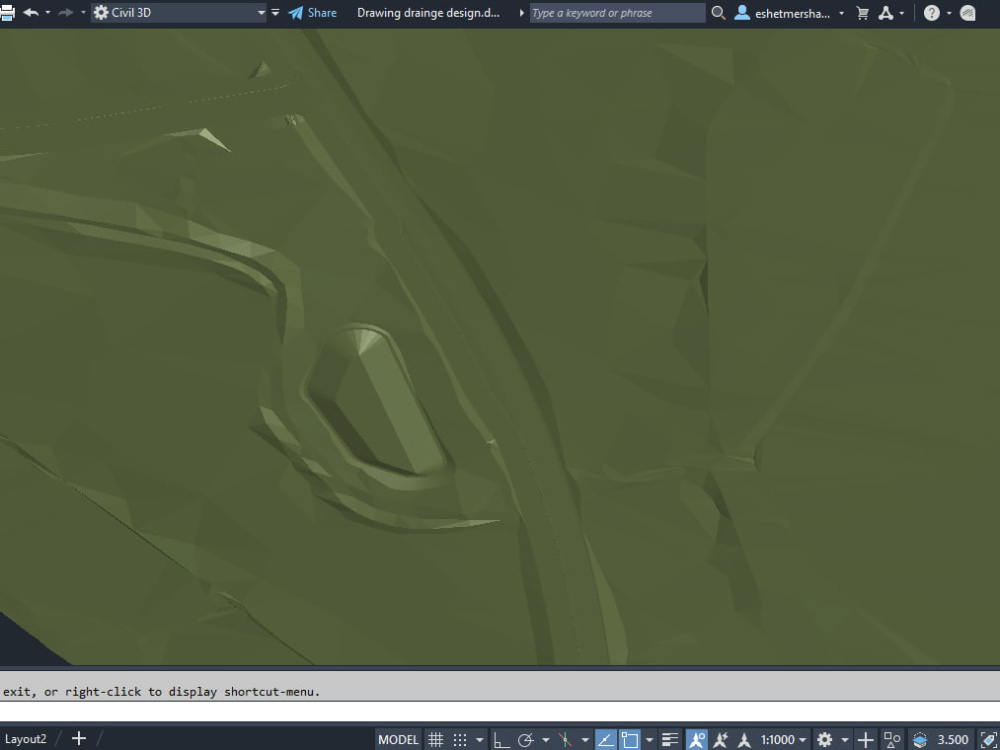This screenshot has height=750, width=1000.
Task: Undo the last action
Action: 31,13
